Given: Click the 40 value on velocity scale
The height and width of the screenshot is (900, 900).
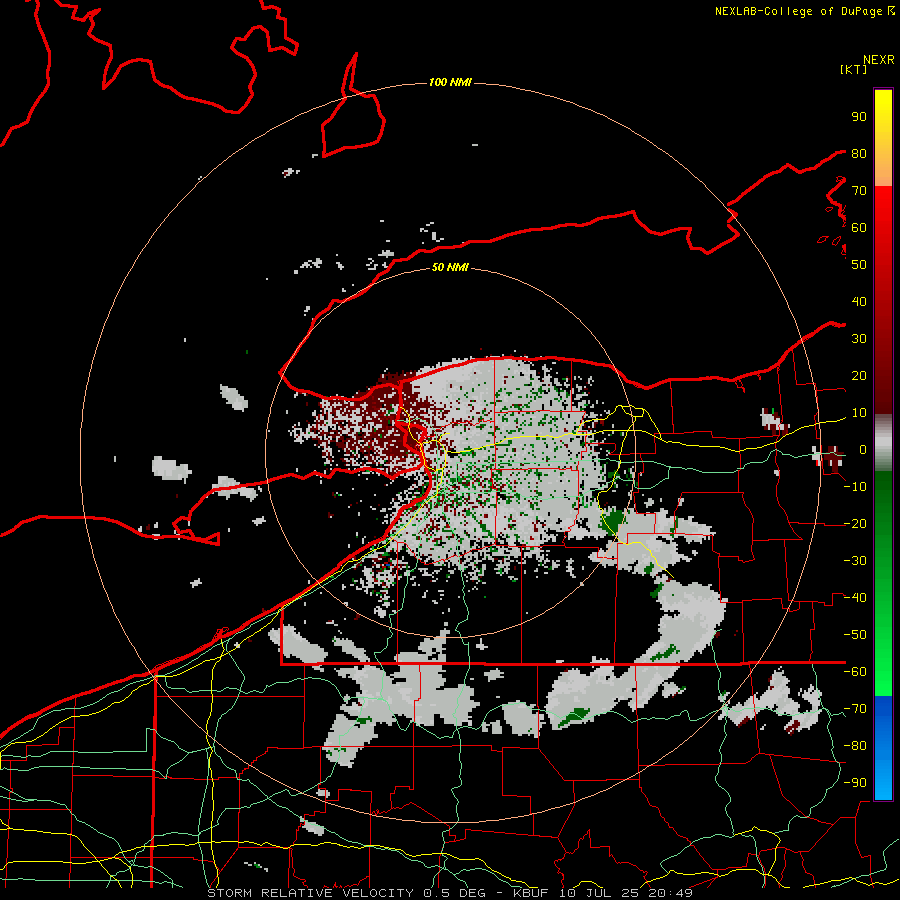Looking at the screenshot, I should (x=859, y=302).
